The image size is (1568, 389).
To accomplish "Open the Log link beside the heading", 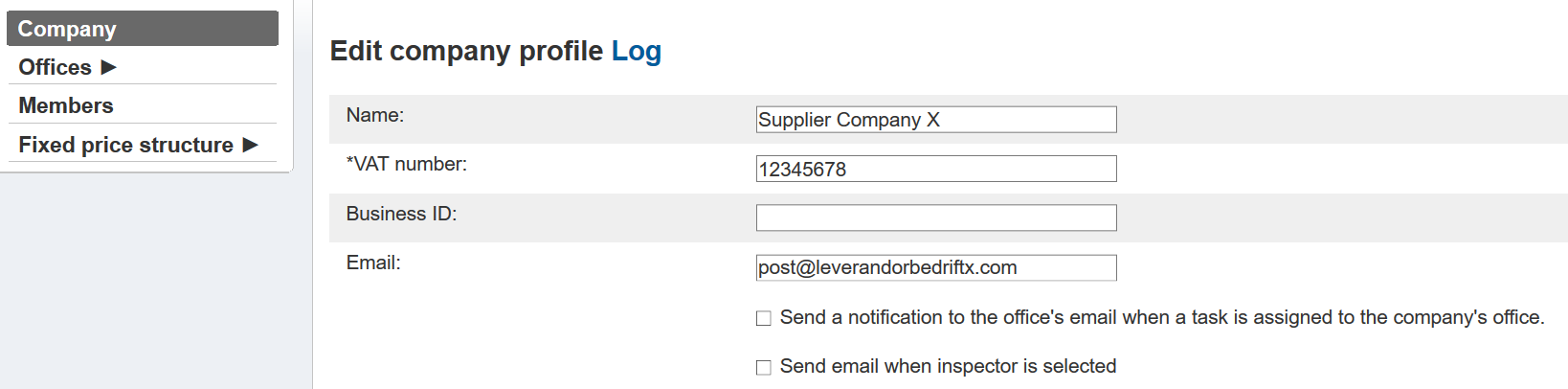I will [637, 51].
